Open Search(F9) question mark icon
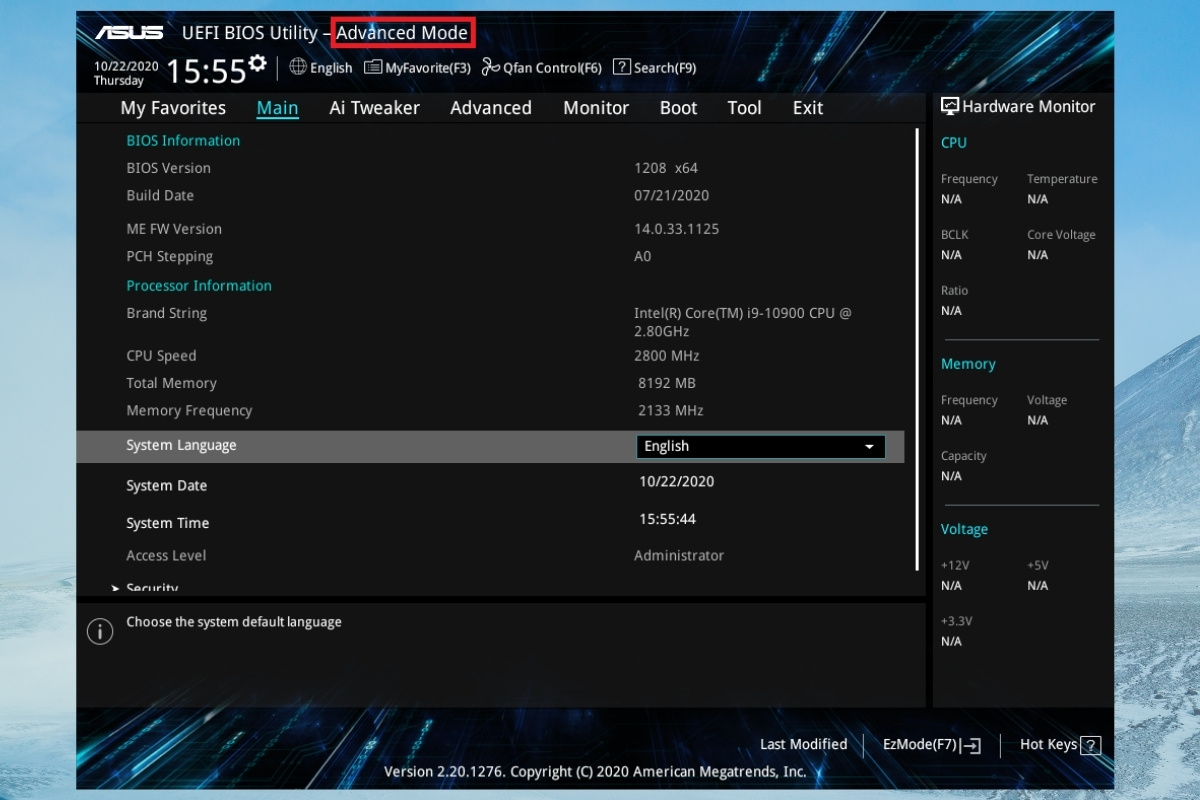 click(621, 67)
